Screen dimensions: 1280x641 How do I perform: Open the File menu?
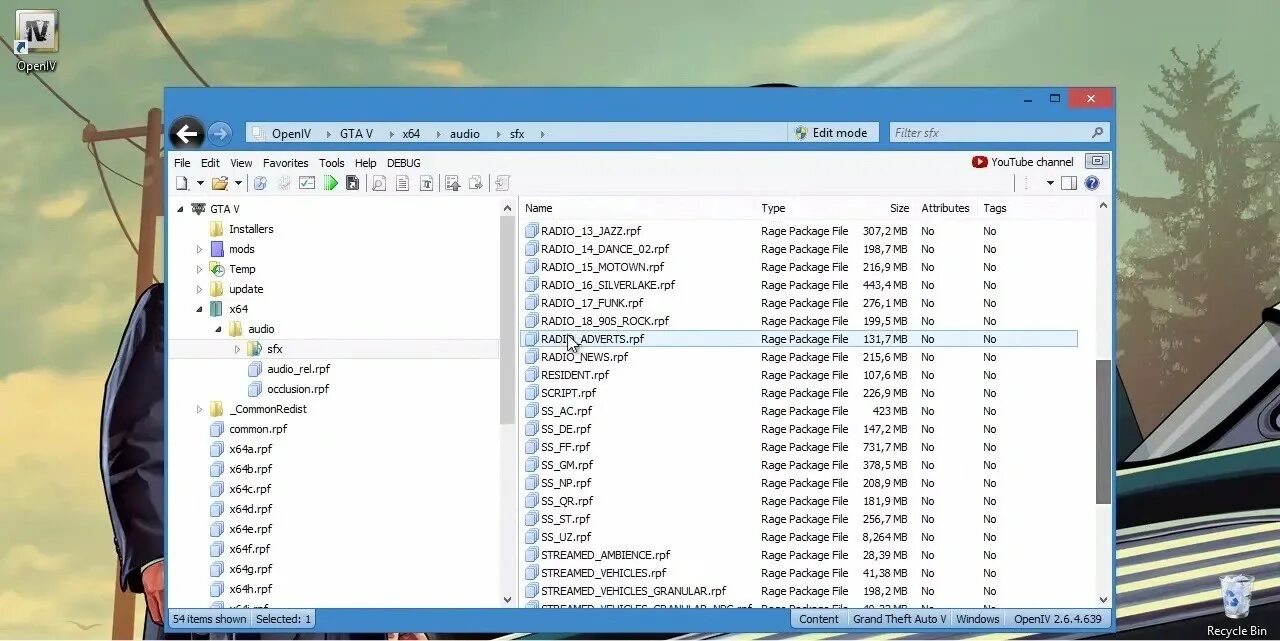click(x=182, y=163)
